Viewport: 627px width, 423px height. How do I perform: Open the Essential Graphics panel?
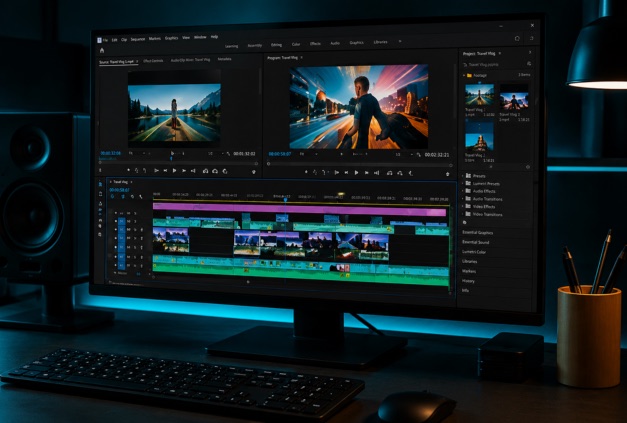point(477,232)
